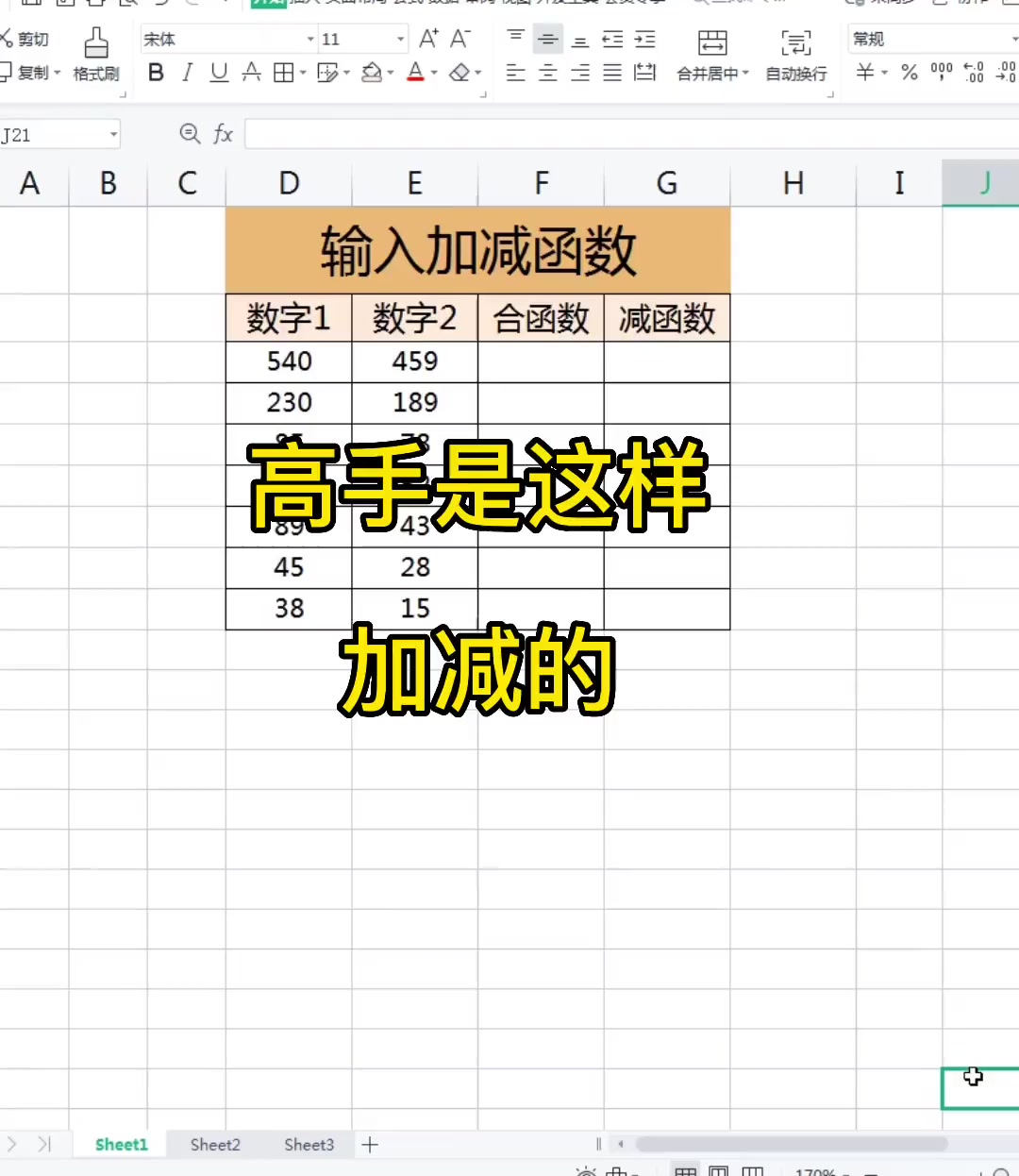The height and width of the screenshot is (1176, 1019).
Task: Switch to the Sheet2 tab
Action: (214, 1144)
